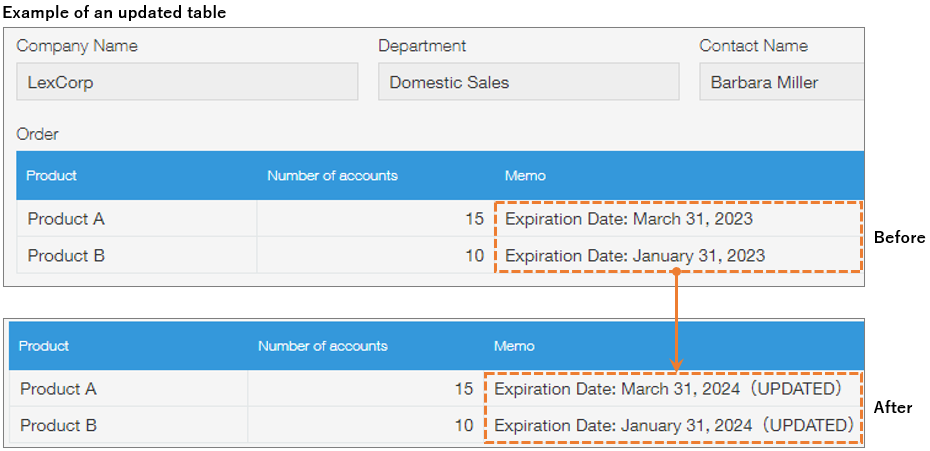Click the account count 15 in After table

[x=463, y=389]
